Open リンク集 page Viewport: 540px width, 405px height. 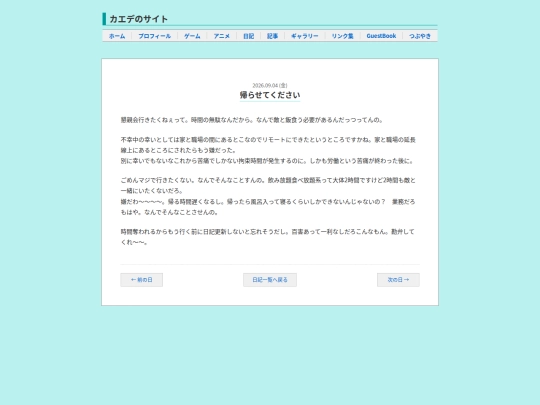tap(342, 36)
